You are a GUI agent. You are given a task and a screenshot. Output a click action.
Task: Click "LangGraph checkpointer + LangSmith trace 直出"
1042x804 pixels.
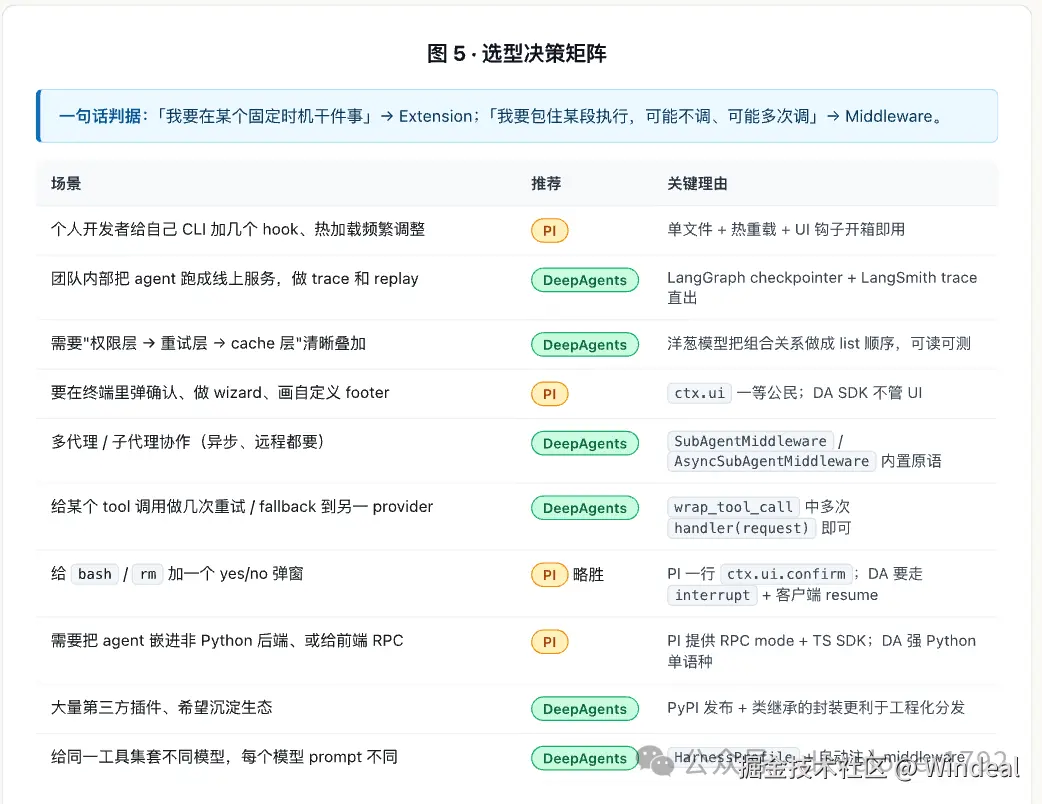pyautogui.click(x=821, y=287)
